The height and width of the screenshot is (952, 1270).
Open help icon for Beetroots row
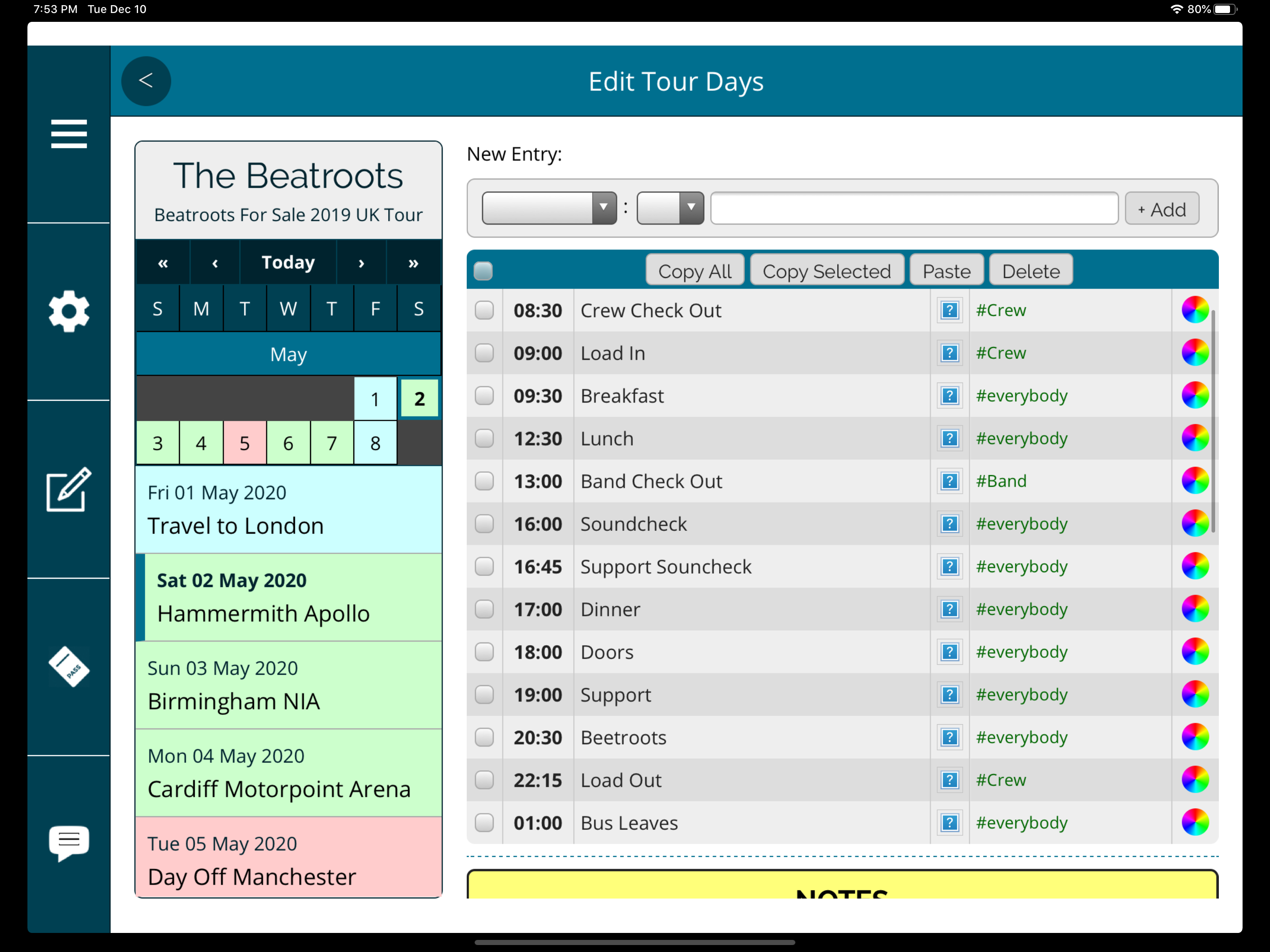pyautogui.click(x=950, y=737)
